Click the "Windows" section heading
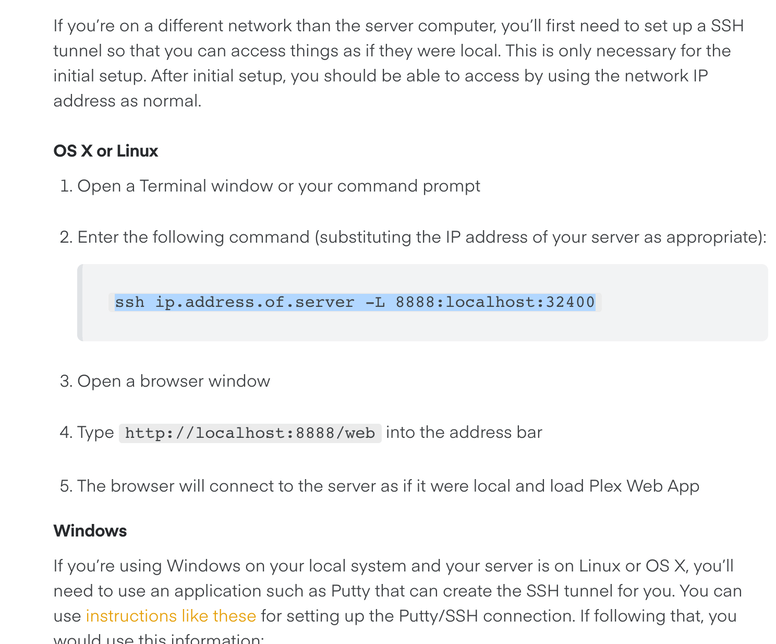The height and width of the screenshot is (644, 776). [90, 530]
